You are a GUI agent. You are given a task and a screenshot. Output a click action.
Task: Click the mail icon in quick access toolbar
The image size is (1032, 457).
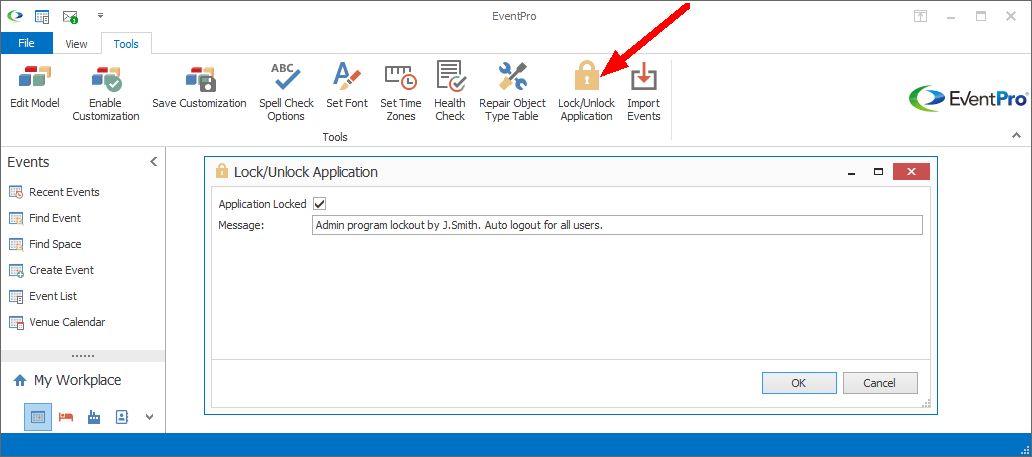click(x=70, y=16)
